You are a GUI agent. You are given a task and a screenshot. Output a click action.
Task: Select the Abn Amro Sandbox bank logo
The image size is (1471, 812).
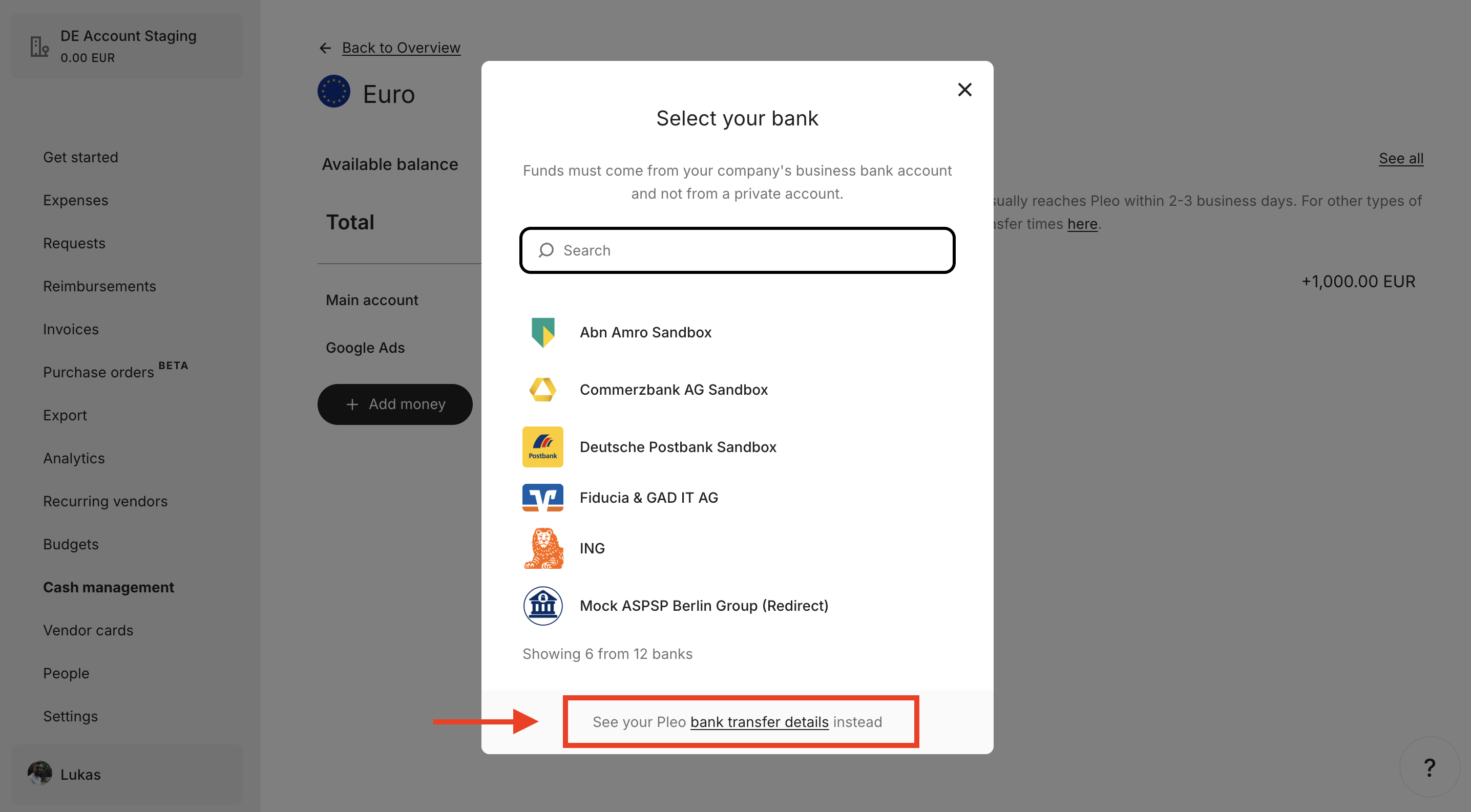(x=542, y=332)
